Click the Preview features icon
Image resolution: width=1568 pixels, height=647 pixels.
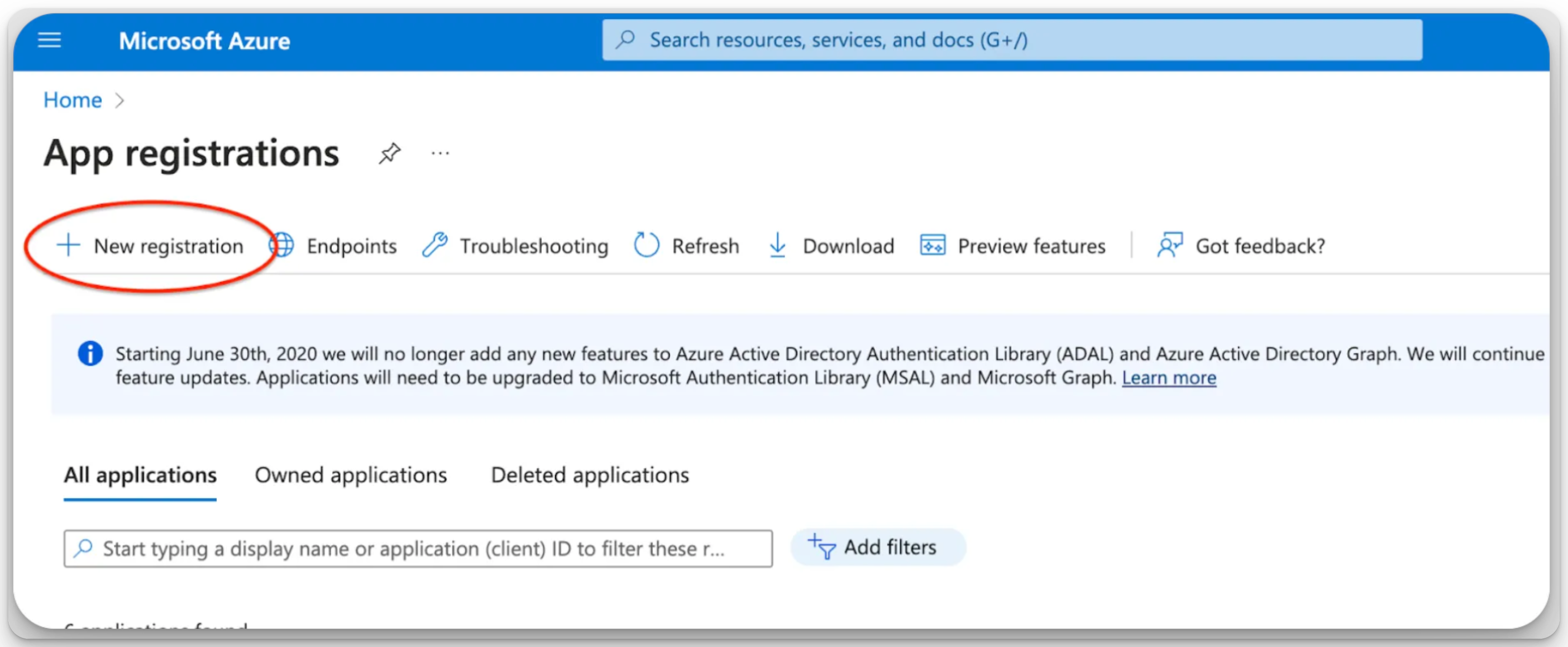point(932,245)
